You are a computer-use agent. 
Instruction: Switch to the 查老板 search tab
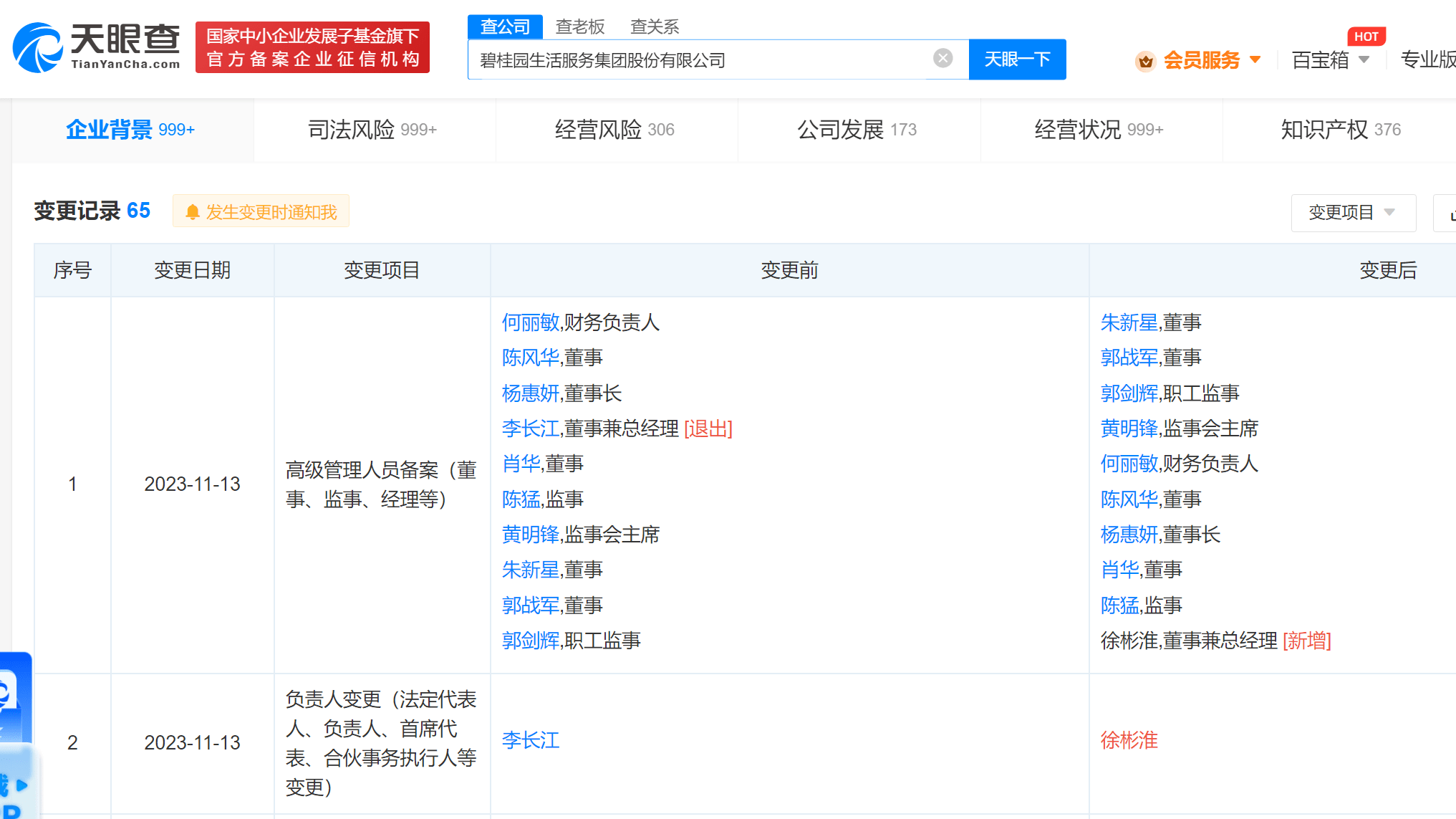tap(580, 27)
